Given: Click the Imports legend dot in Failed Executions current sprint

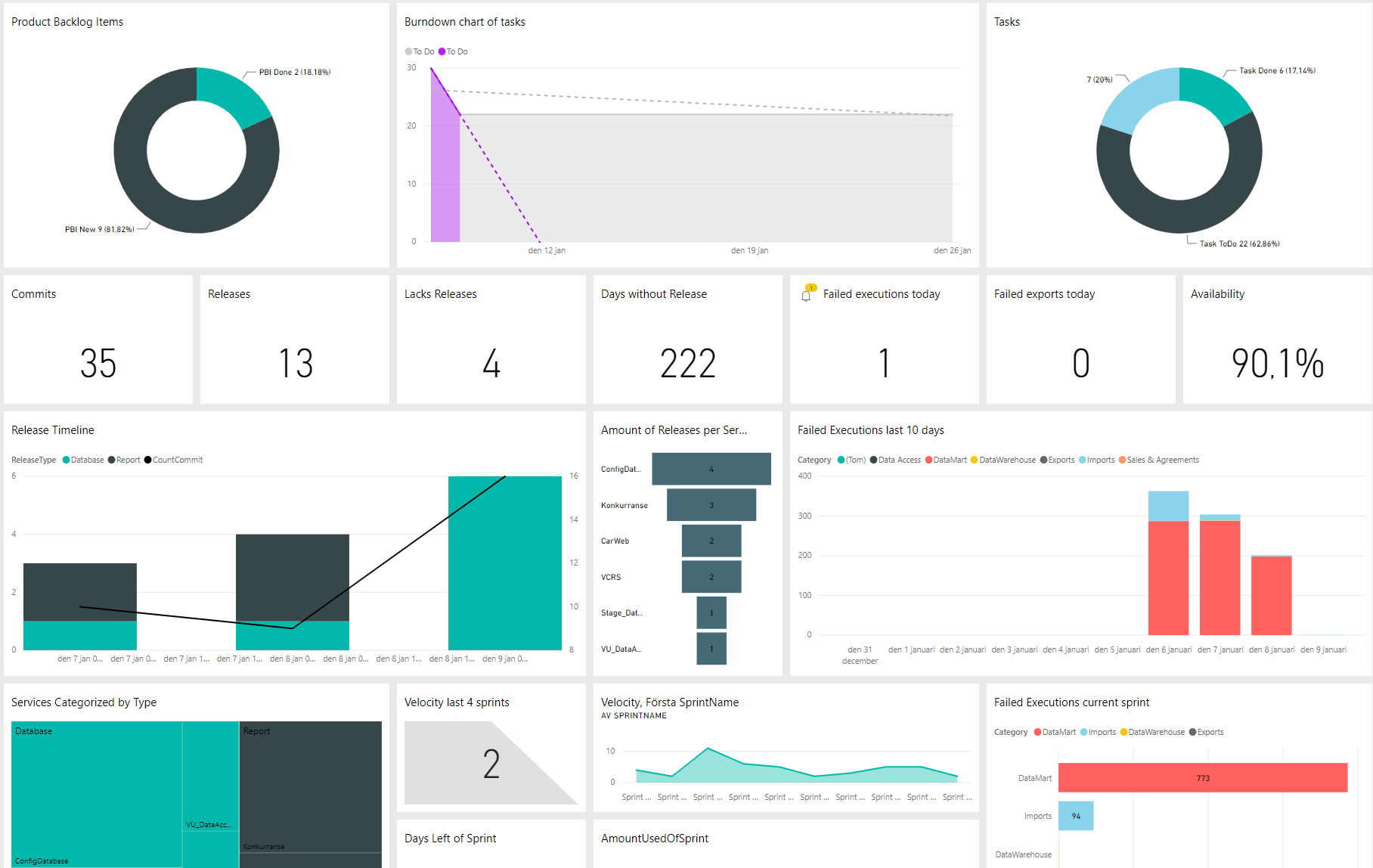Looking at the screenshot, I should (1084, 732).
